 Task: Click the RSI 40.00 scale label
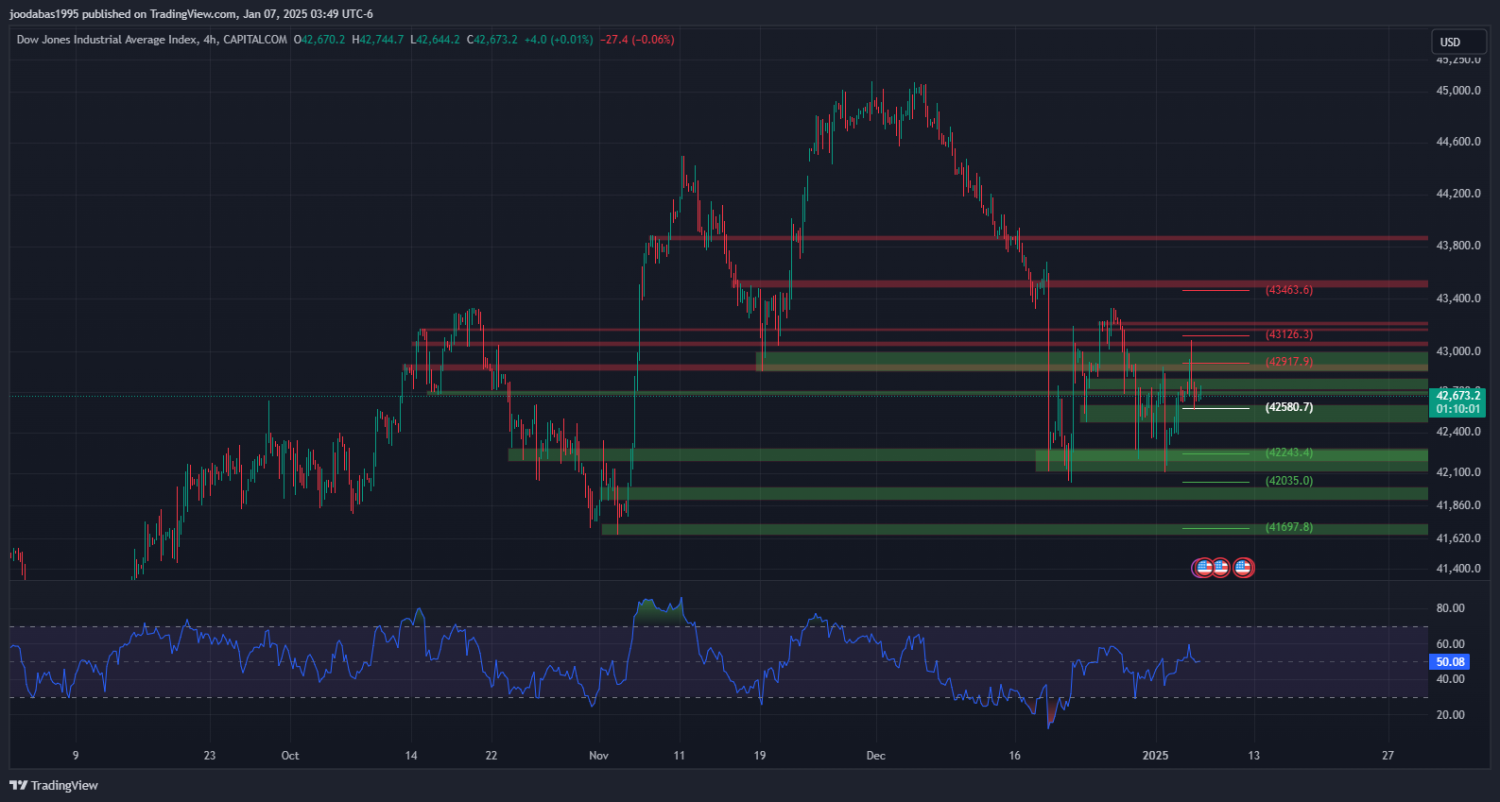click(1450, 680)
